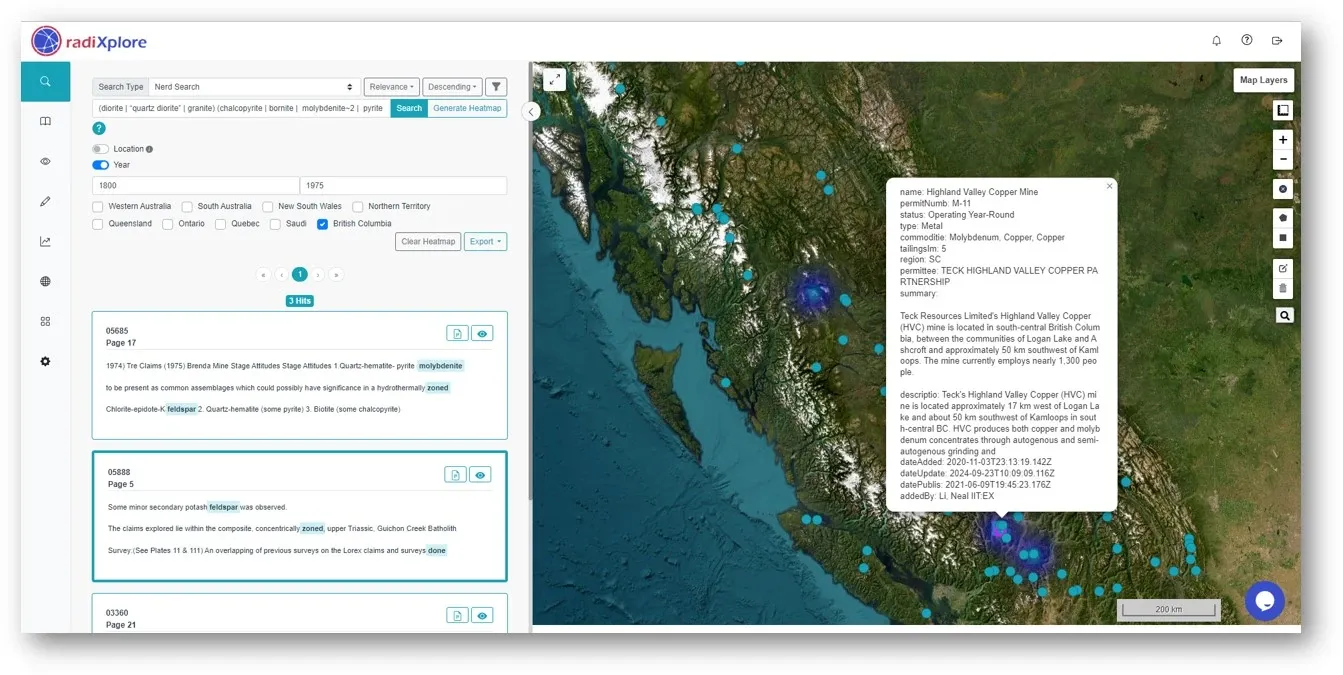
Task: Open the map search magnifier
Action: coord(1284,315)
